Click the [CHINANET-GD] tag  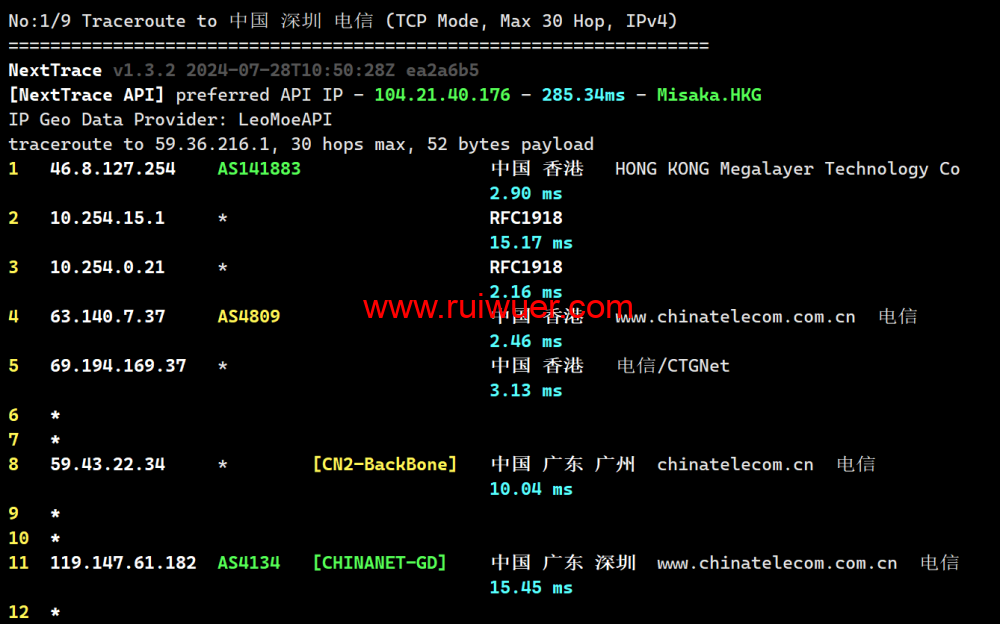point(379,563)
